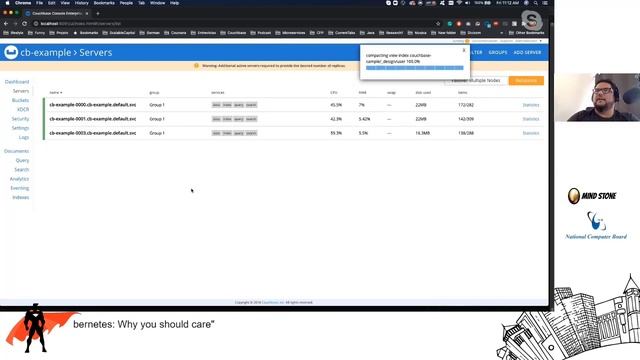Sort servers by name column header

click(56, 93)
